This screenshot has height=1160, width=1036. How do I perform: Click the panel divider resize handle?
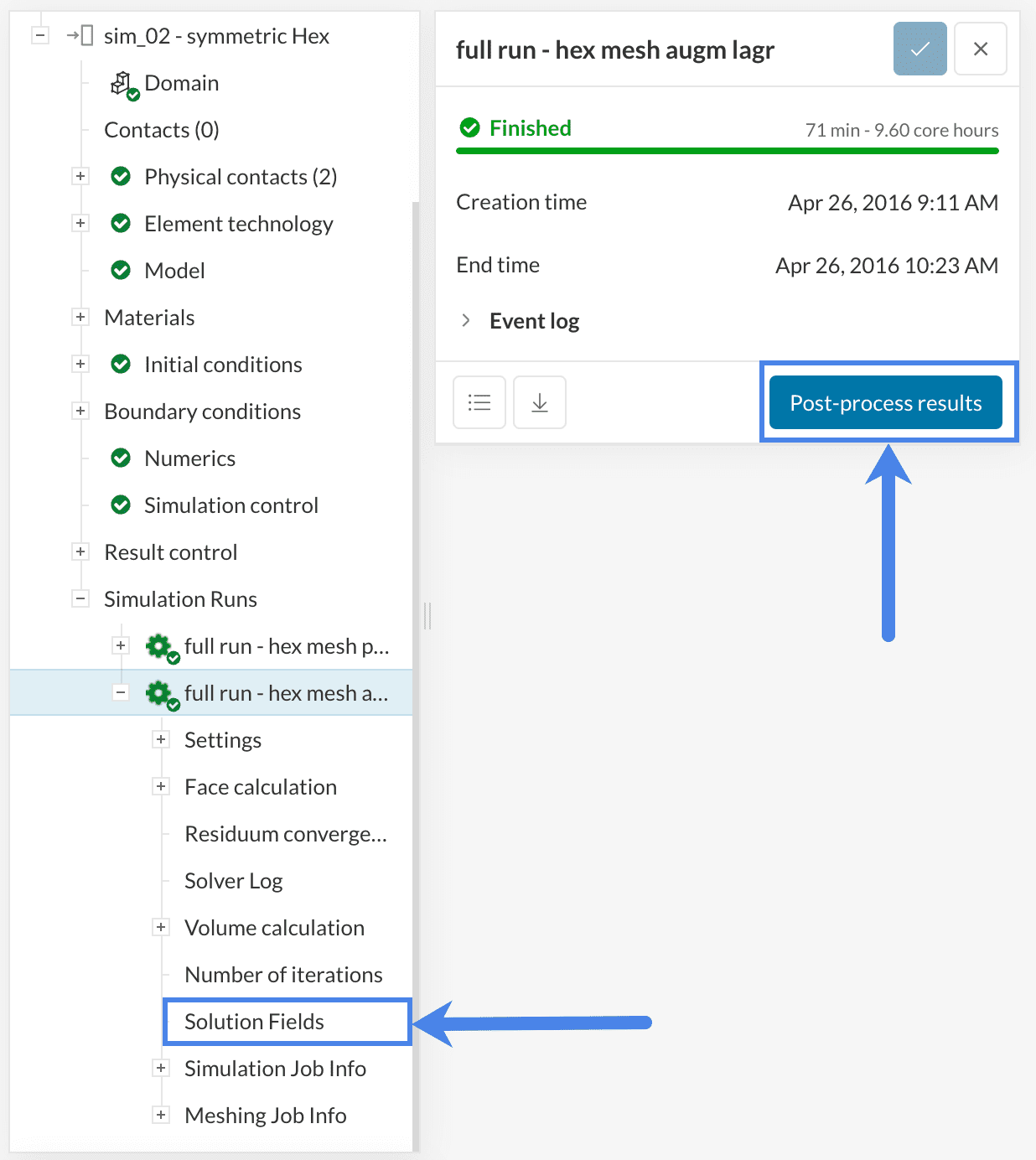coord(427,615)
